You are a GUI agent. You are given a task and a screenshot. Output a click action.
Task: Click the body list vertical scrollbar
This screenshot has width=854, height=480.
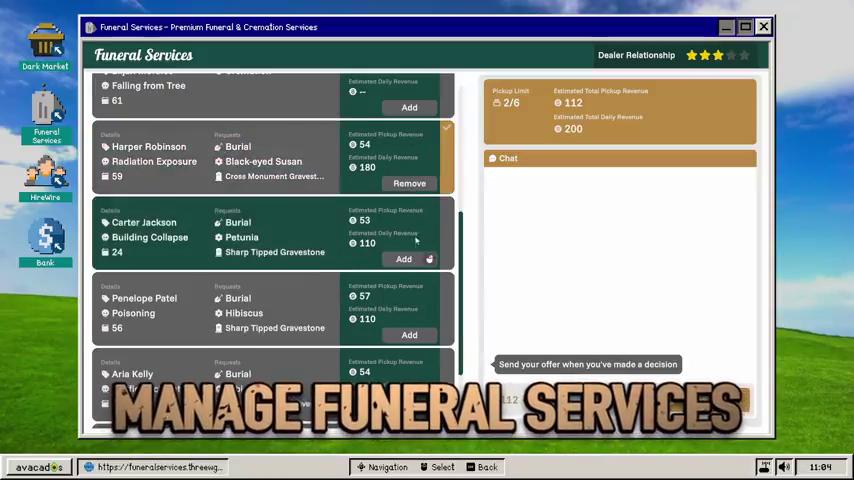point(460,290)
